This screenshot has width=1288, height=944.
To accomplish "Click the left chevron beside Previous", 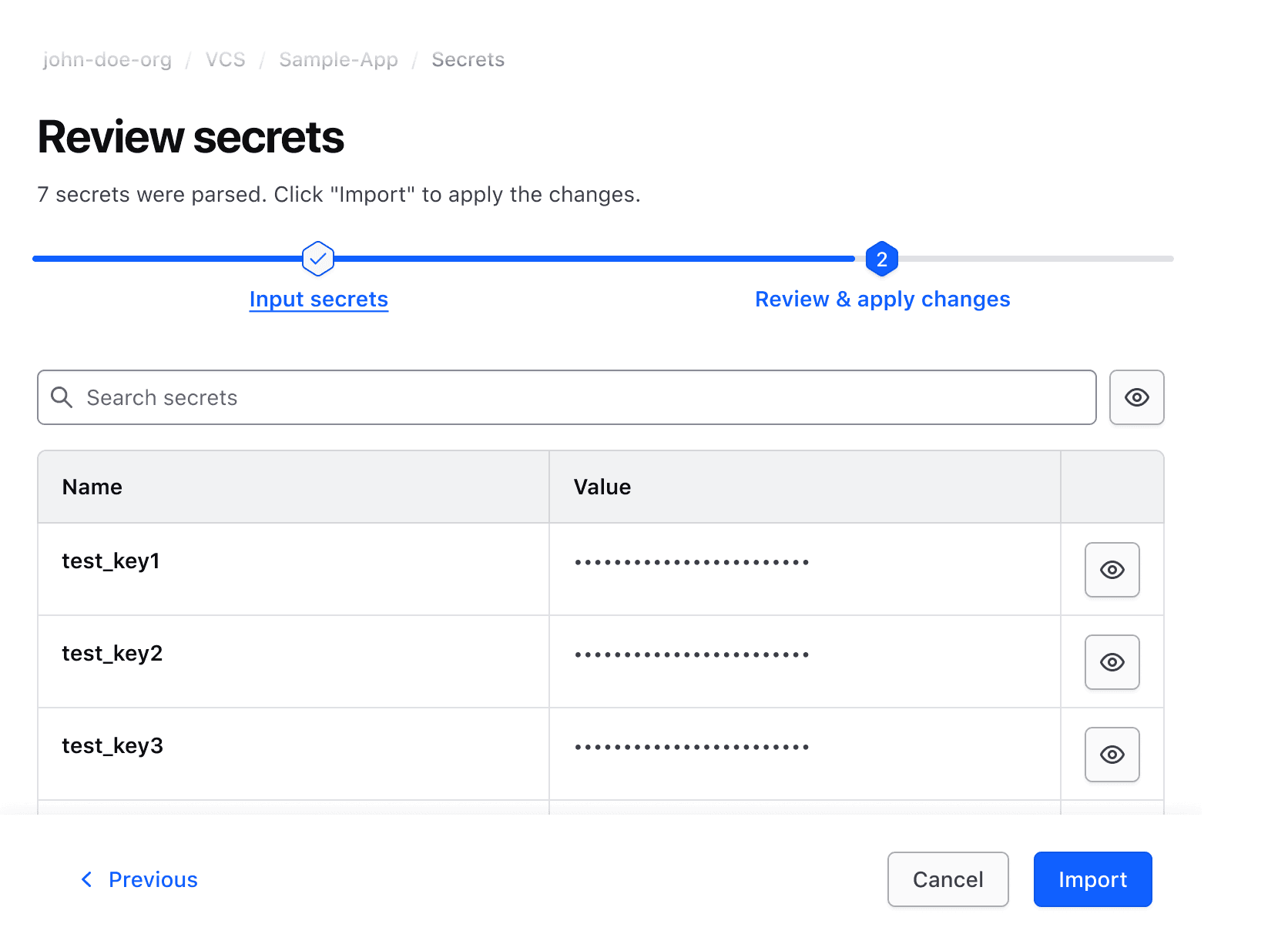I will pyautogui.click(x=87, y=879).
